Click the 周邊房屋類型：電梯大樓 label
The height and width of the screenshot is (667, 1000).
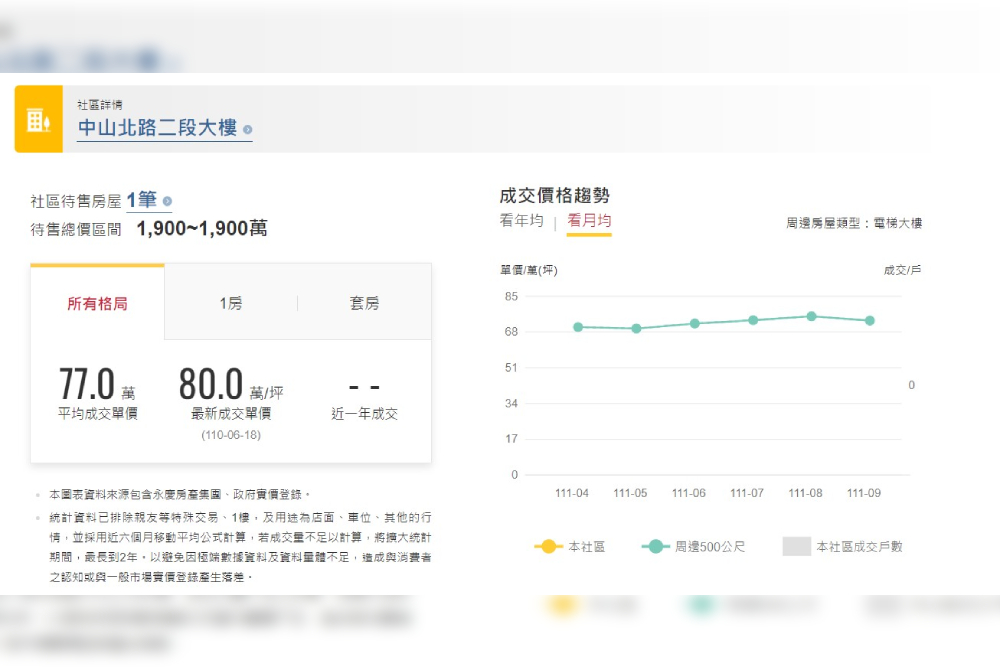[854, 223]
